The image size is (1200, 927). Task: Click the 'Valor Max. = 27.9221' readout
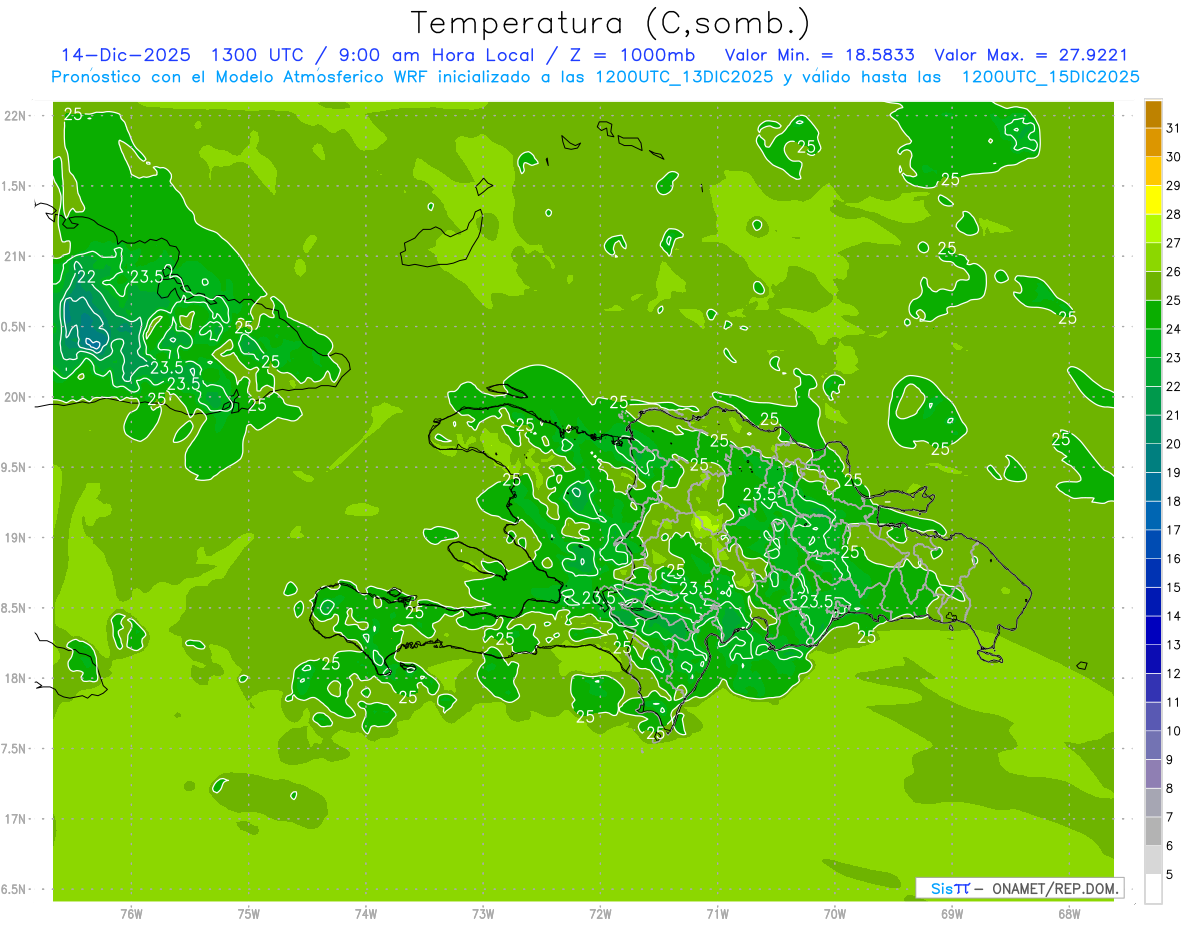click(1030, 55)
